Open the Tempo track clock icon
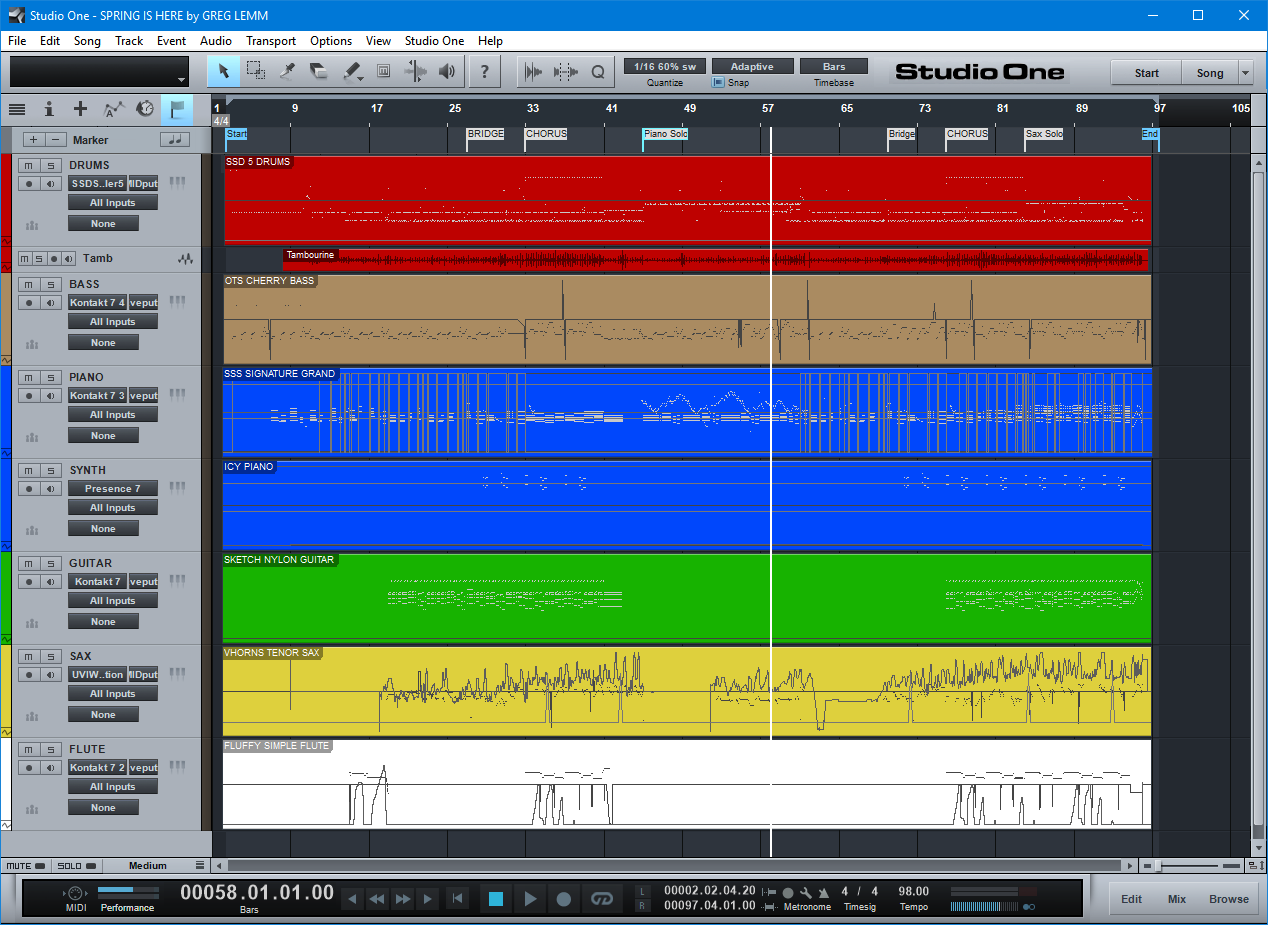 [145, 109]
